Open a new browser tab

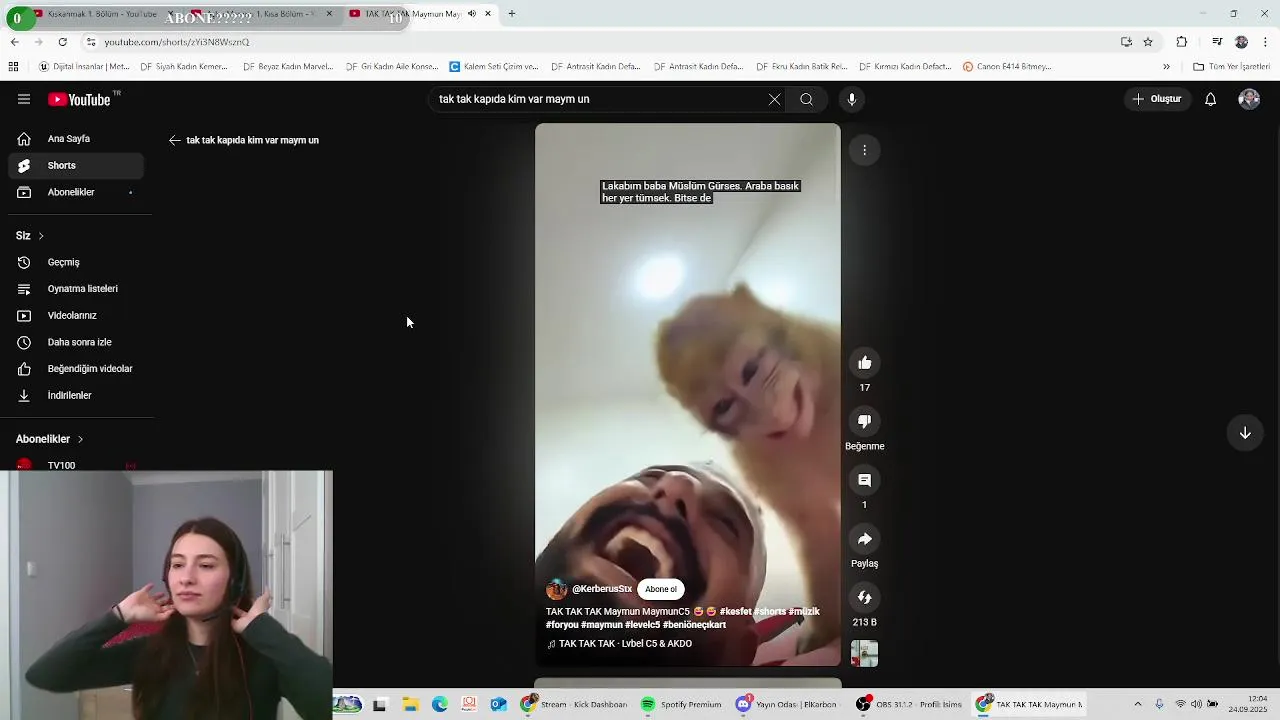click(x=512, y=14)
